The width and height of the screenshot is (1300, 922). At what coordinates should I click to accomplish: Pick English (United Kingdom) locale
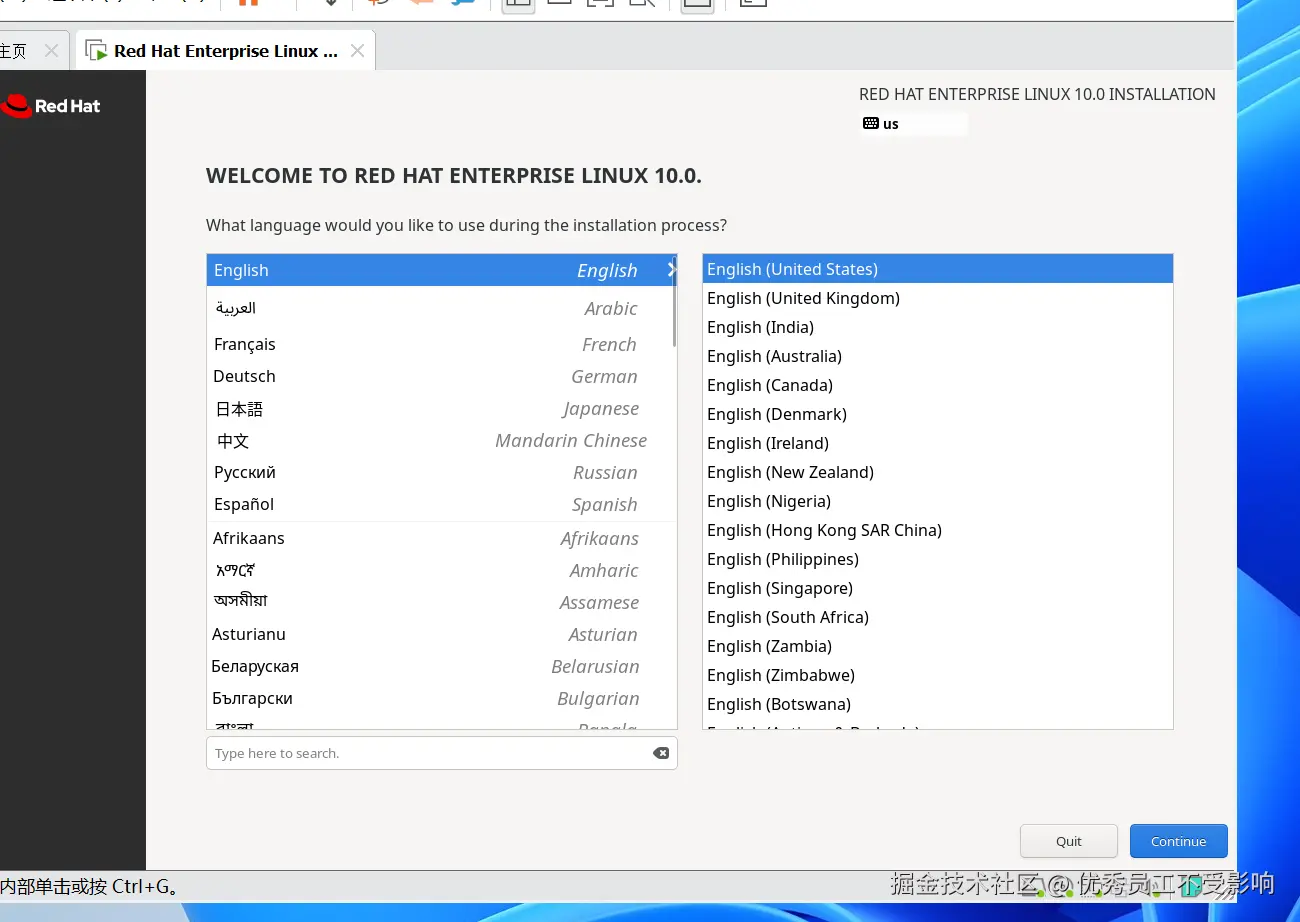(803, 298)
